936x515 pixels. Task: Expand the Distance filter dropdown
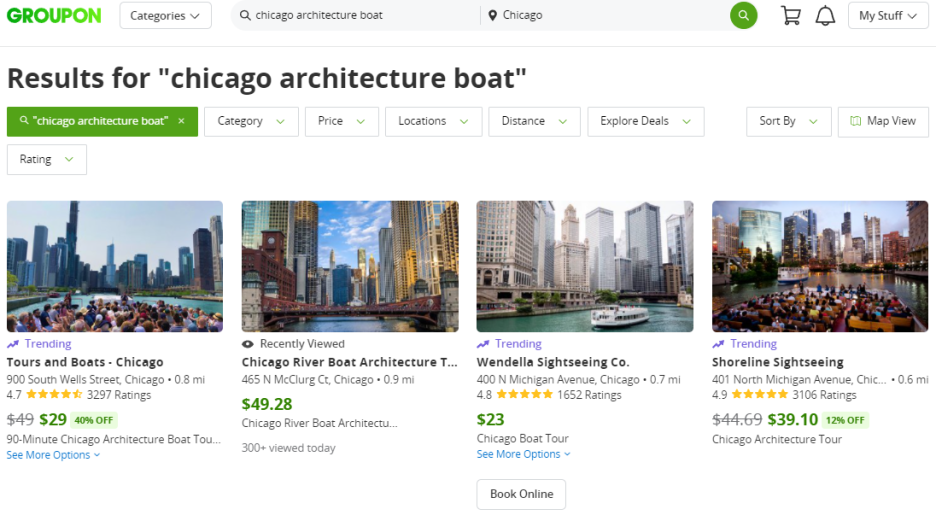(x=534, y=121)
